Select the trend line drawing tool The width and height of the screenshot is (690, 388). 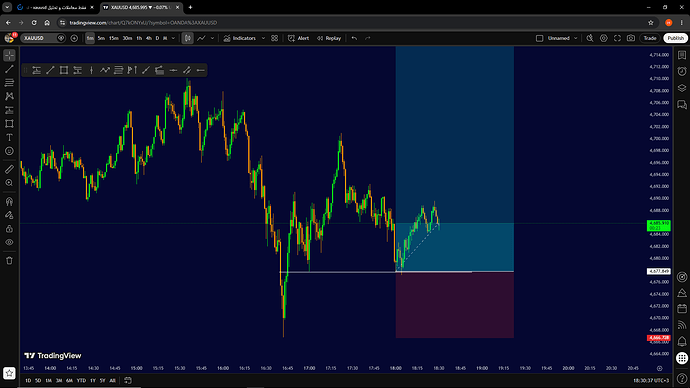pyautogui.click(x=9, y=69)
